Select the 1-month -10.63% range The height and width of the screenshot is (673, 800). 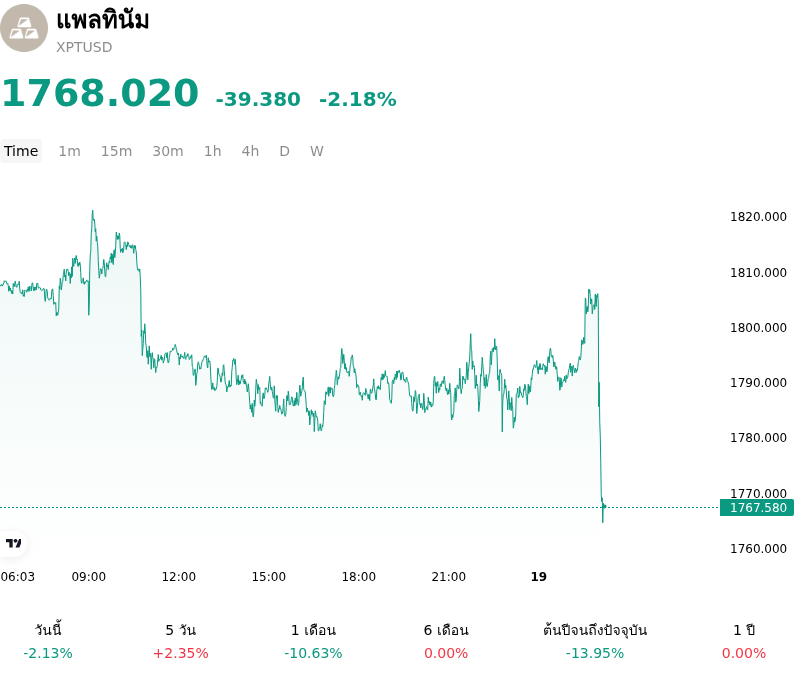tap(313, 641)
